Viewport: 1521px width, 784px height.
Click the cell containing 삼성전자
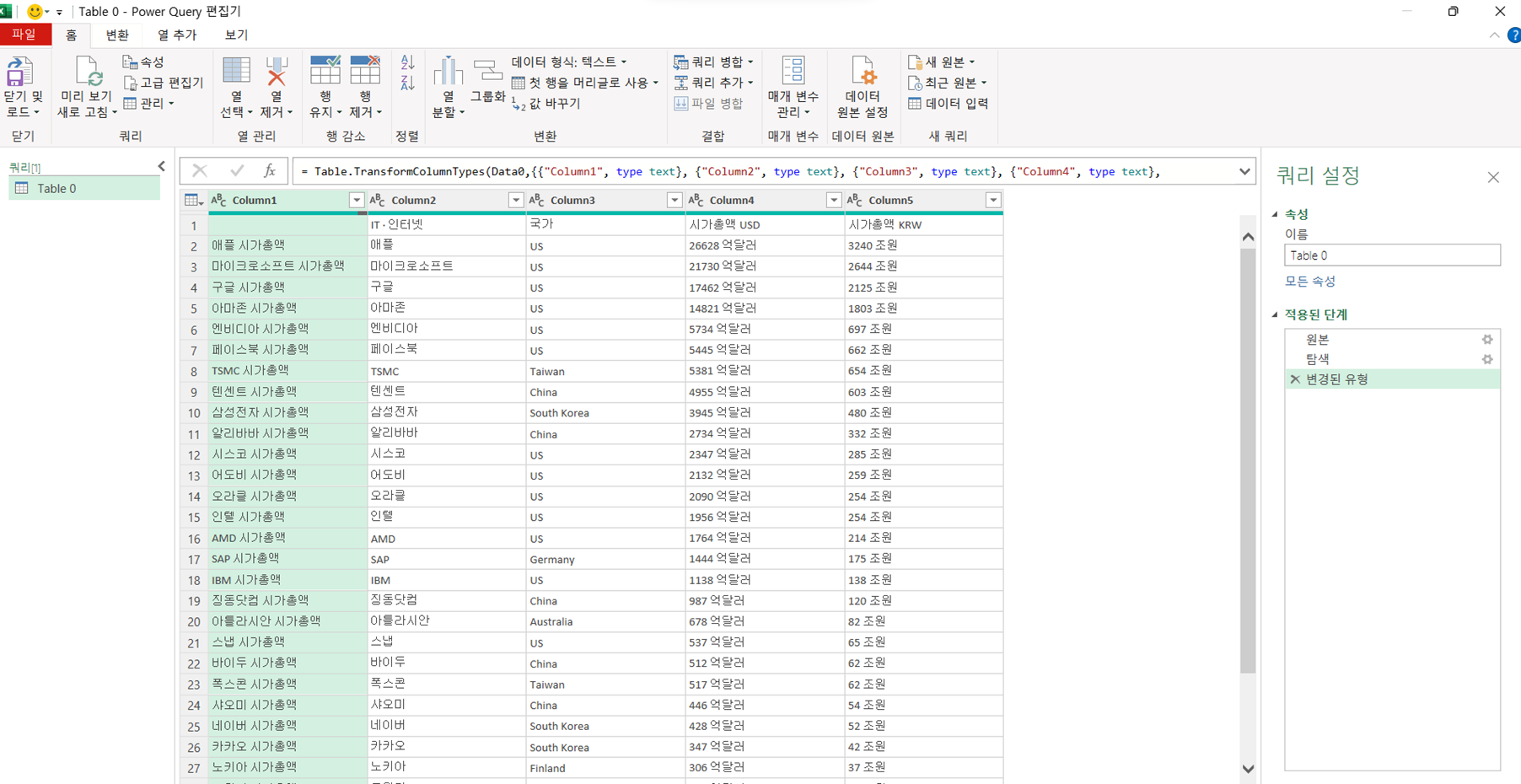[446, 412]
